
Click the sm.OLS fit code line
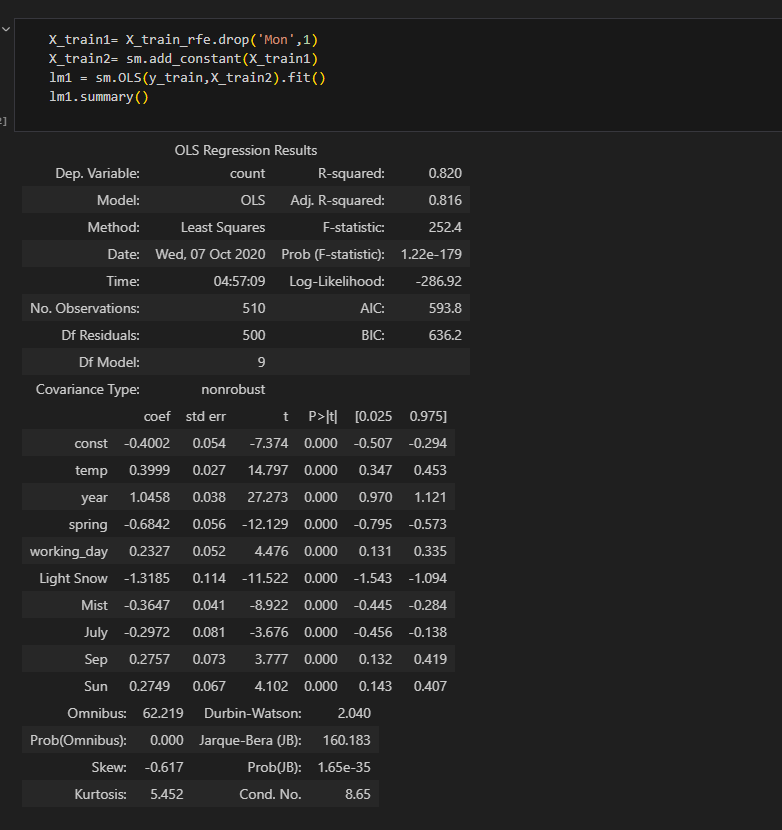187,78
